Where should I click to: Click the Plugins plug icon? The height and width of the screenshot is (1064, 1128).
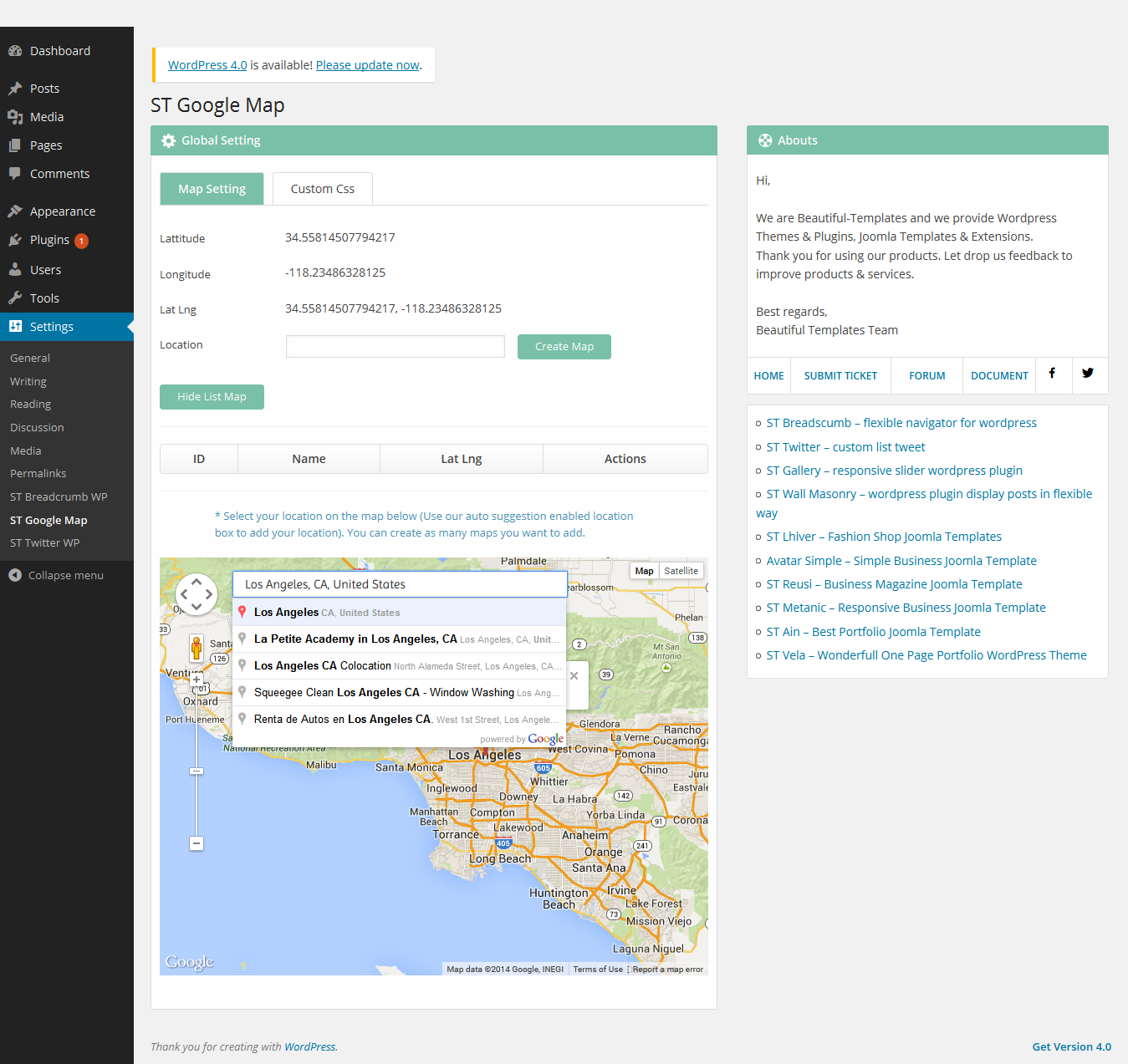point(15,240)
